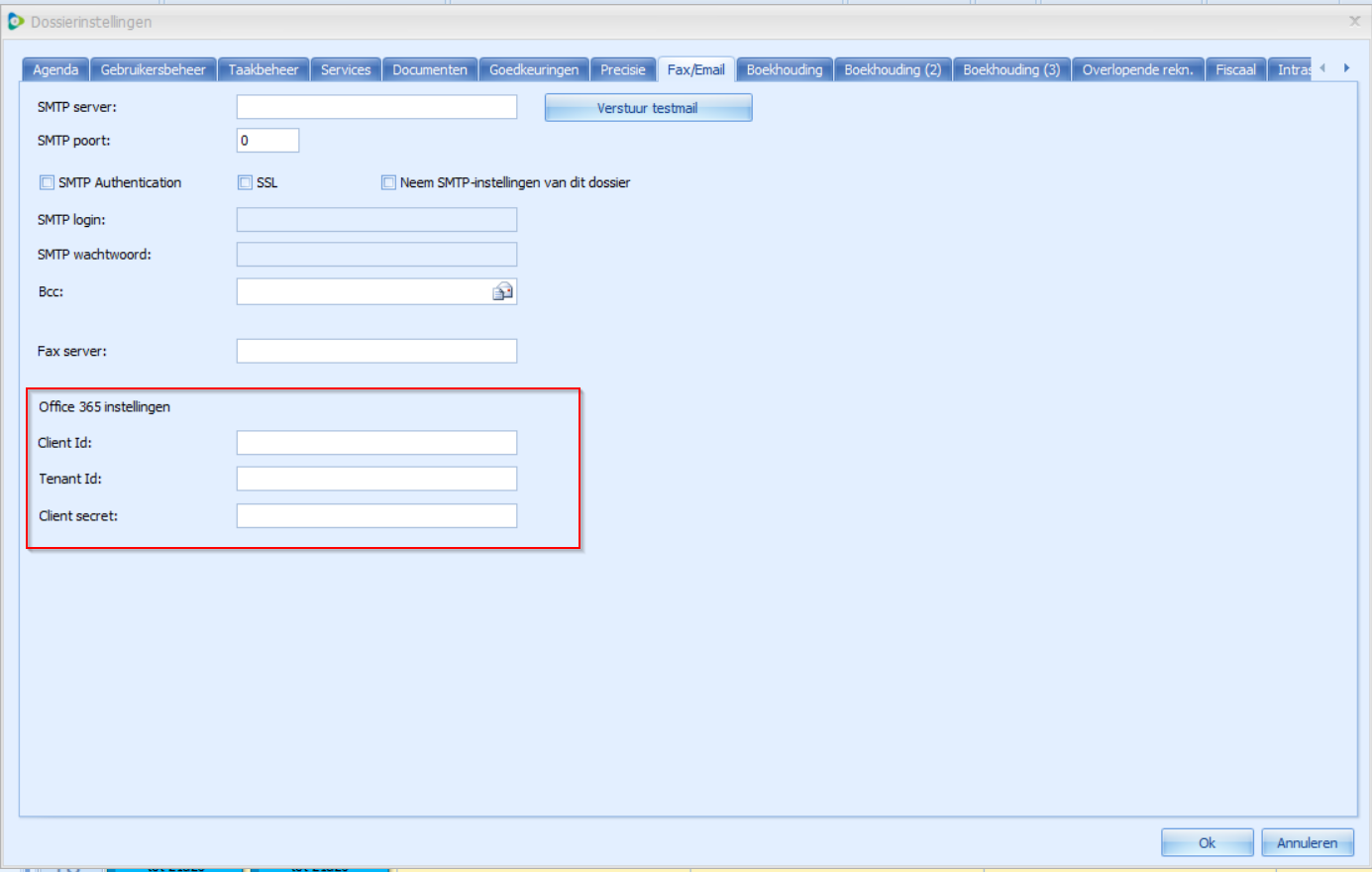Switch to the Goedkeuringen tab
The height and width of the screenshot is (872, 1372).
tap(534, 69)
